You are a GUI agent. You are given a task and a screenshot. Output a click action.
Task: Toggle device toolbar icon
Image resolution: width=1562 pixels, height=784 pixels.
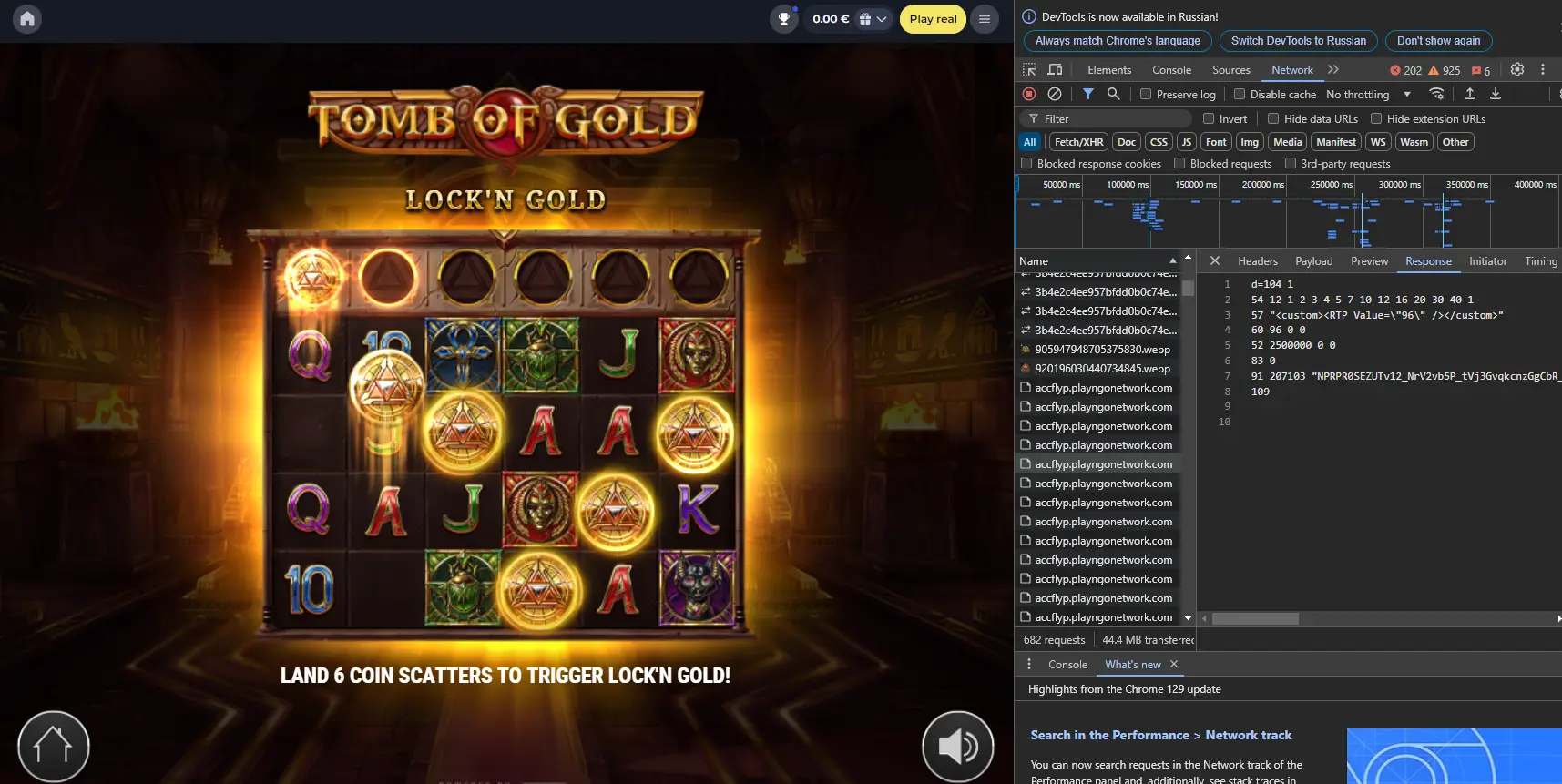point(1055,70)
